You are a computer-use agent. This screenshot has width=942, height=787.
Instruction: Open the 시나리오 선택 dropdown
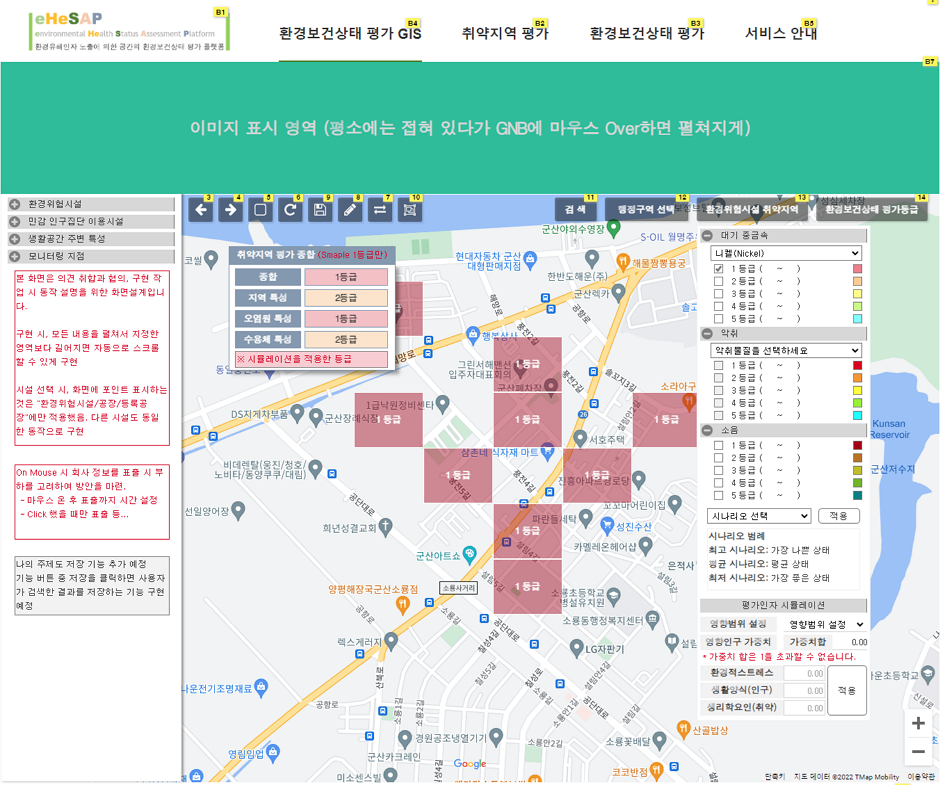coord(758,516)
